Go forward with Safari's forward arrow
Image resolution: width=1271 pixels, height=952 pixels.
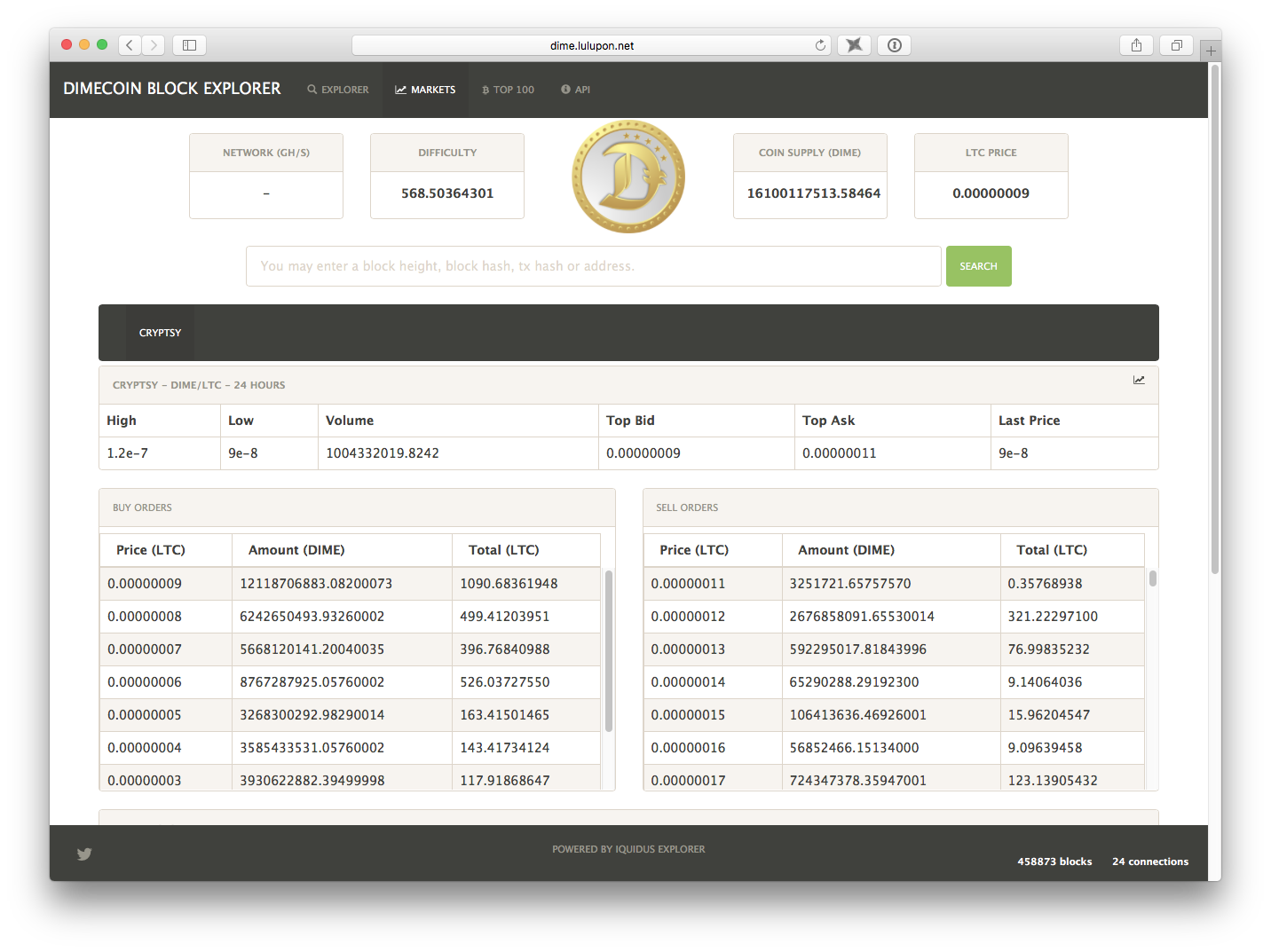click(154, 45)
